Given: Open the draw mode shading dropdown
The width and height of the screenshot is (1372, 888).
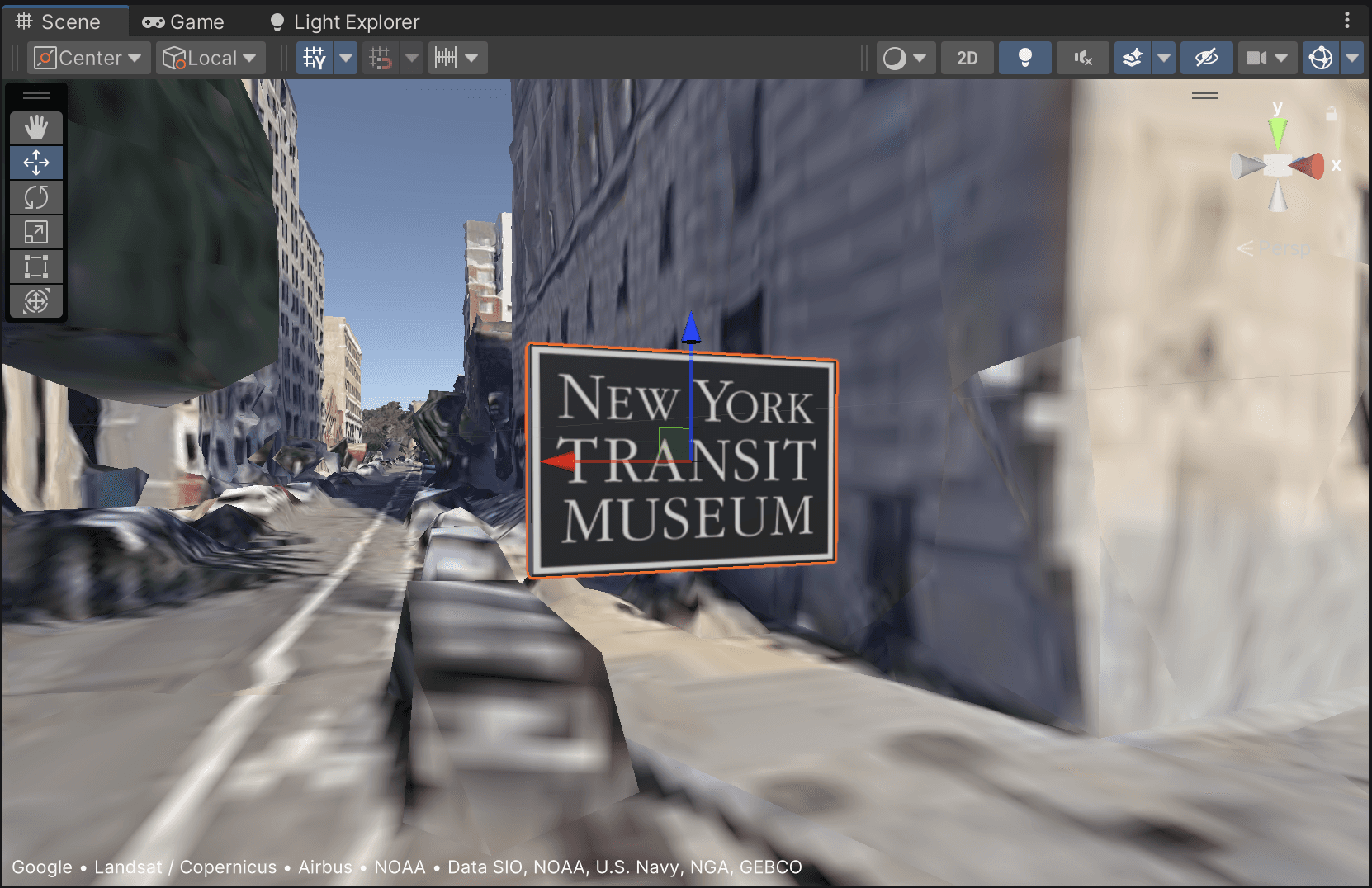Looking at the screenshot, I should tap(906, 58).
